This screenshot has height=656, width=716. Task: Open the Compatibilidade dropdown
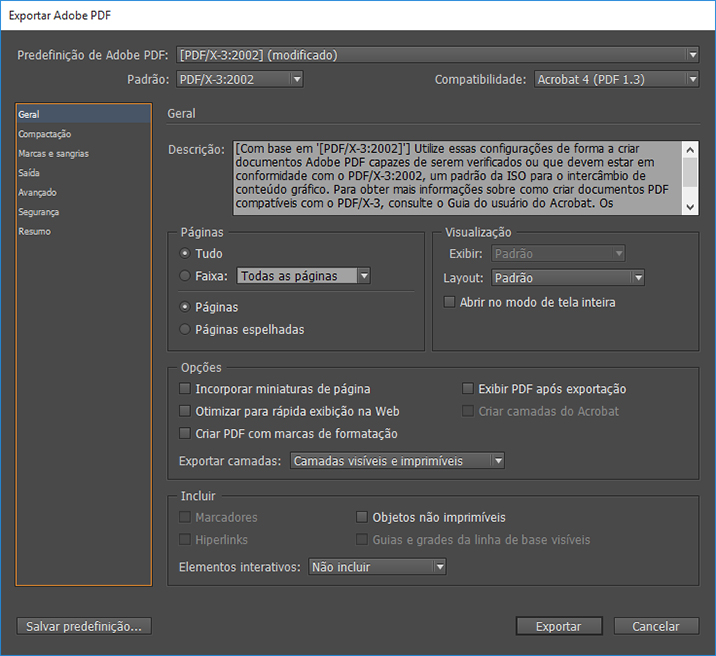pos(614,79)
